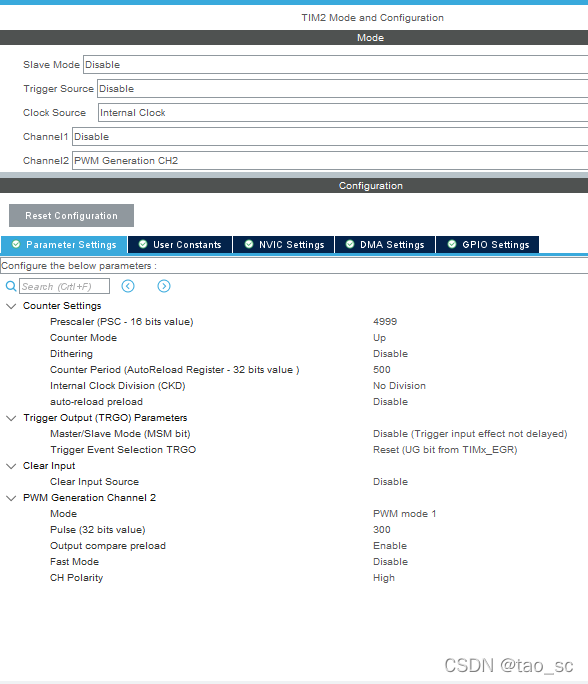Select auto-reload preload Disable value
The image size is (588, 684).
coord(390,402)
